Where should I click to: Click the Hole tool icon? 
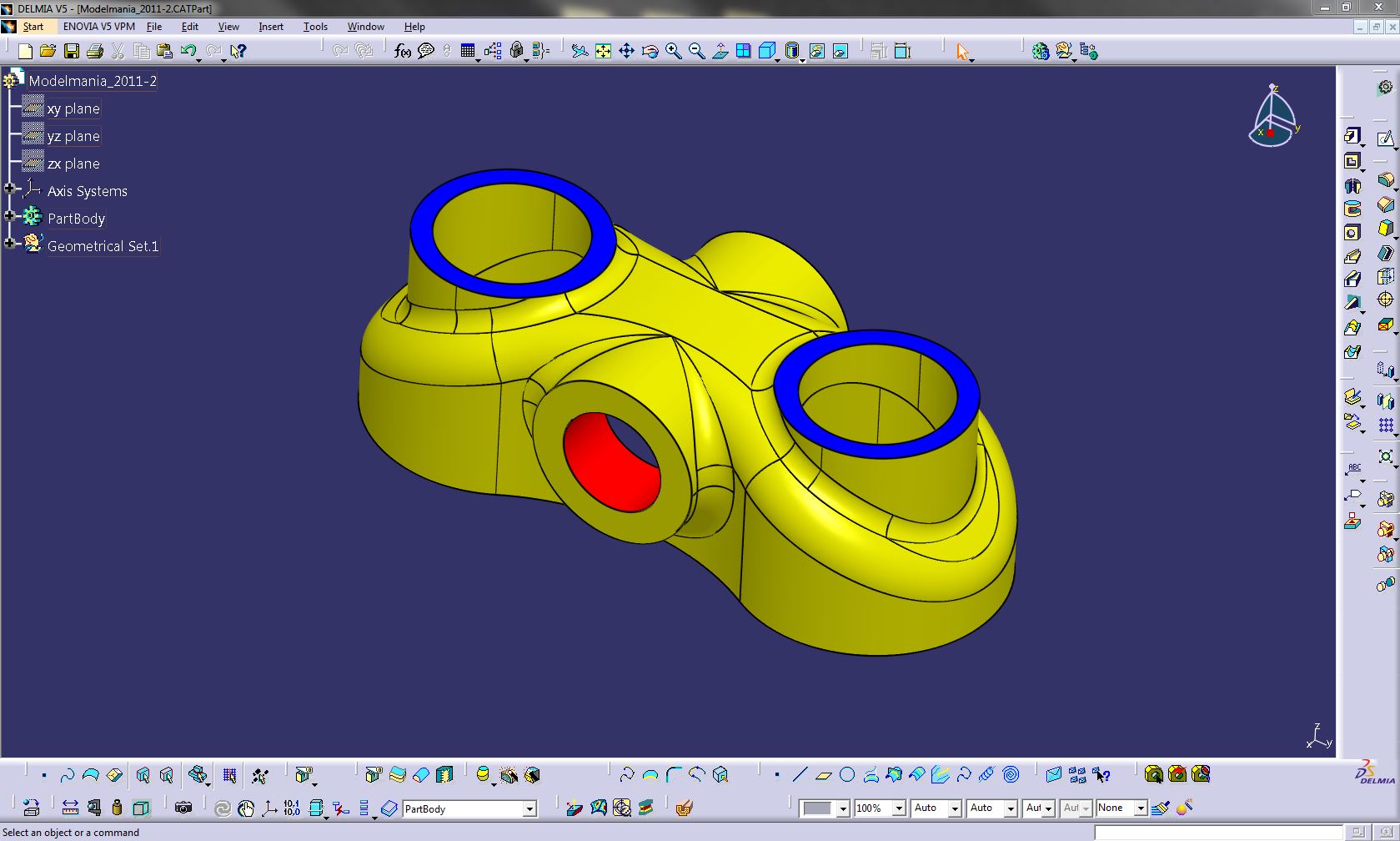click(x=1352, y=233)
